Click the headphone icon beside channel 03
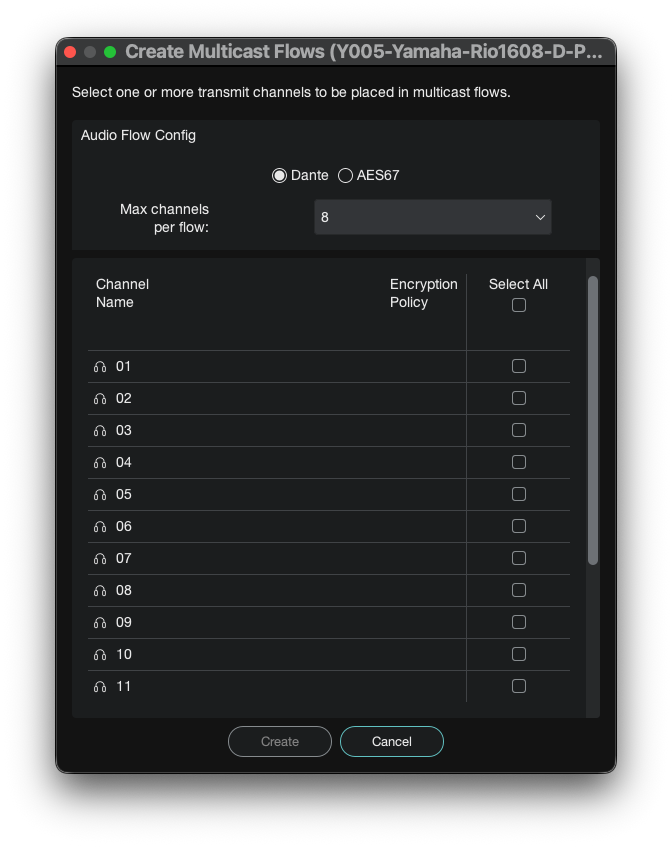672x847 pixels. tap(100, 431)
